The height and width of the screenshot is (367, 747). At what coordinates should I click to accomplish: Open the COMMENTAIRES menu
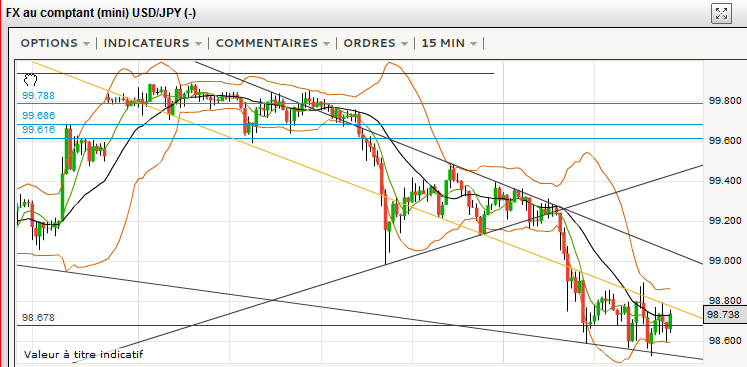[x=273, y=43]
